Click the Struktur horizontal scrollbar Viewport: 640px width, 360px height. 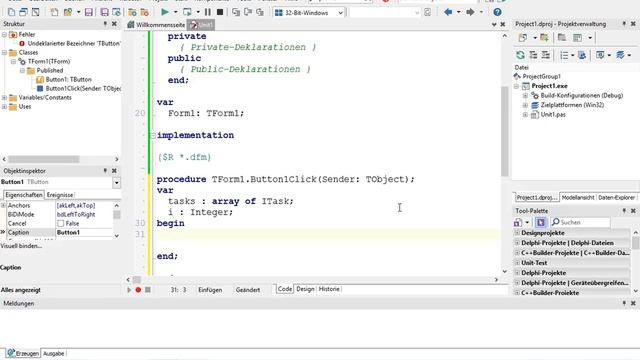click(x=60, y=159)
